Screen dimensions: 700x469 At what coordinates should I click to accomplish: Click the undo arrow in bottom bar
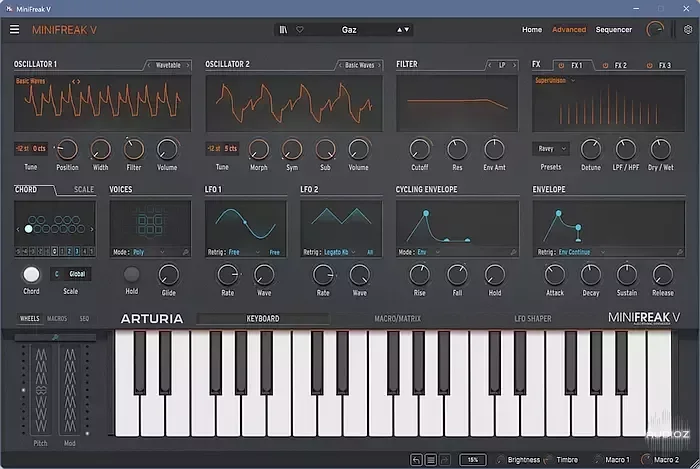point(416,460)
